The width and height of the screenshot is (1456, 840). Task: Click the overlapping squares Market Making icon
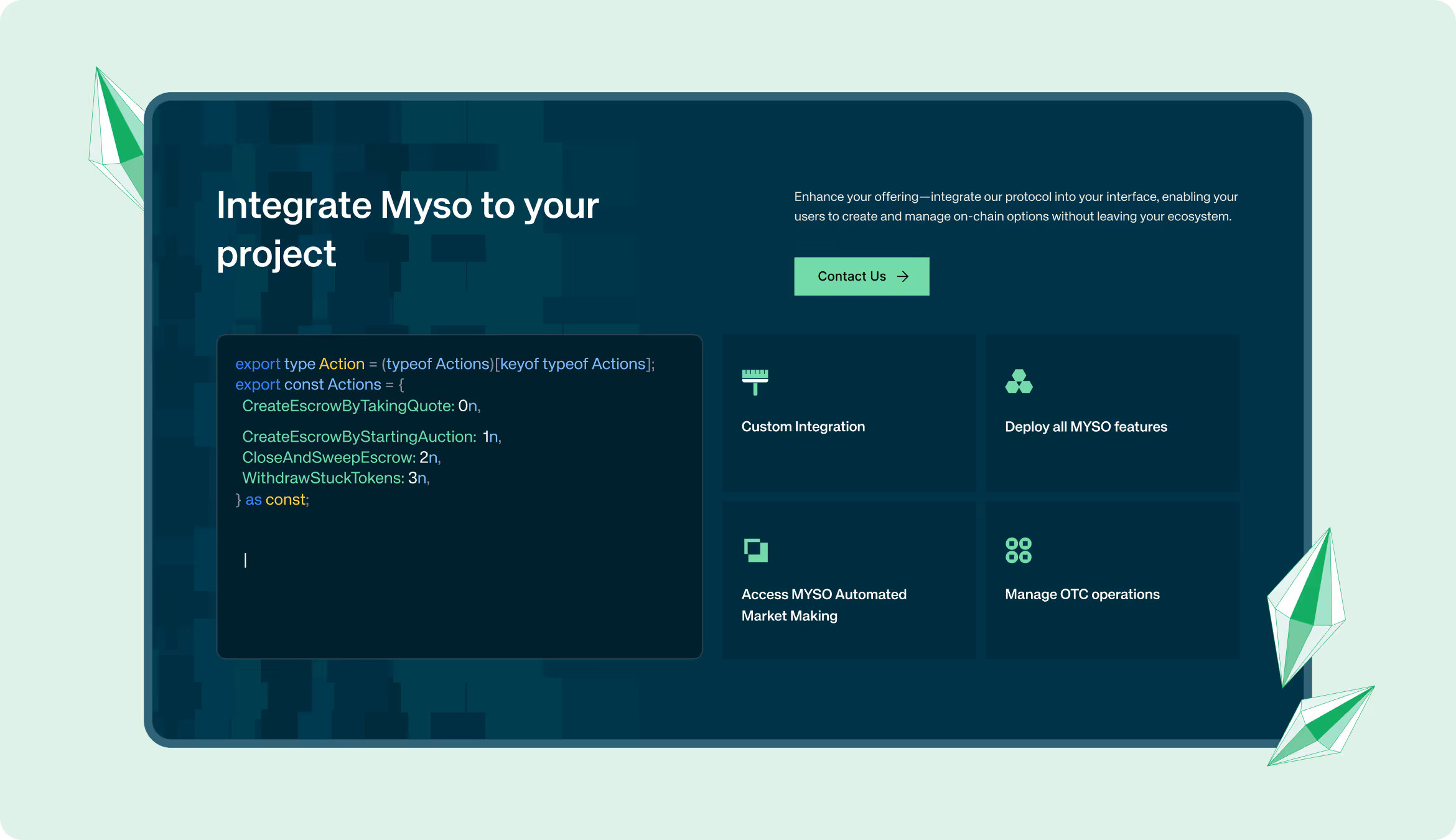pyautogui.click(x=755, y=550)
